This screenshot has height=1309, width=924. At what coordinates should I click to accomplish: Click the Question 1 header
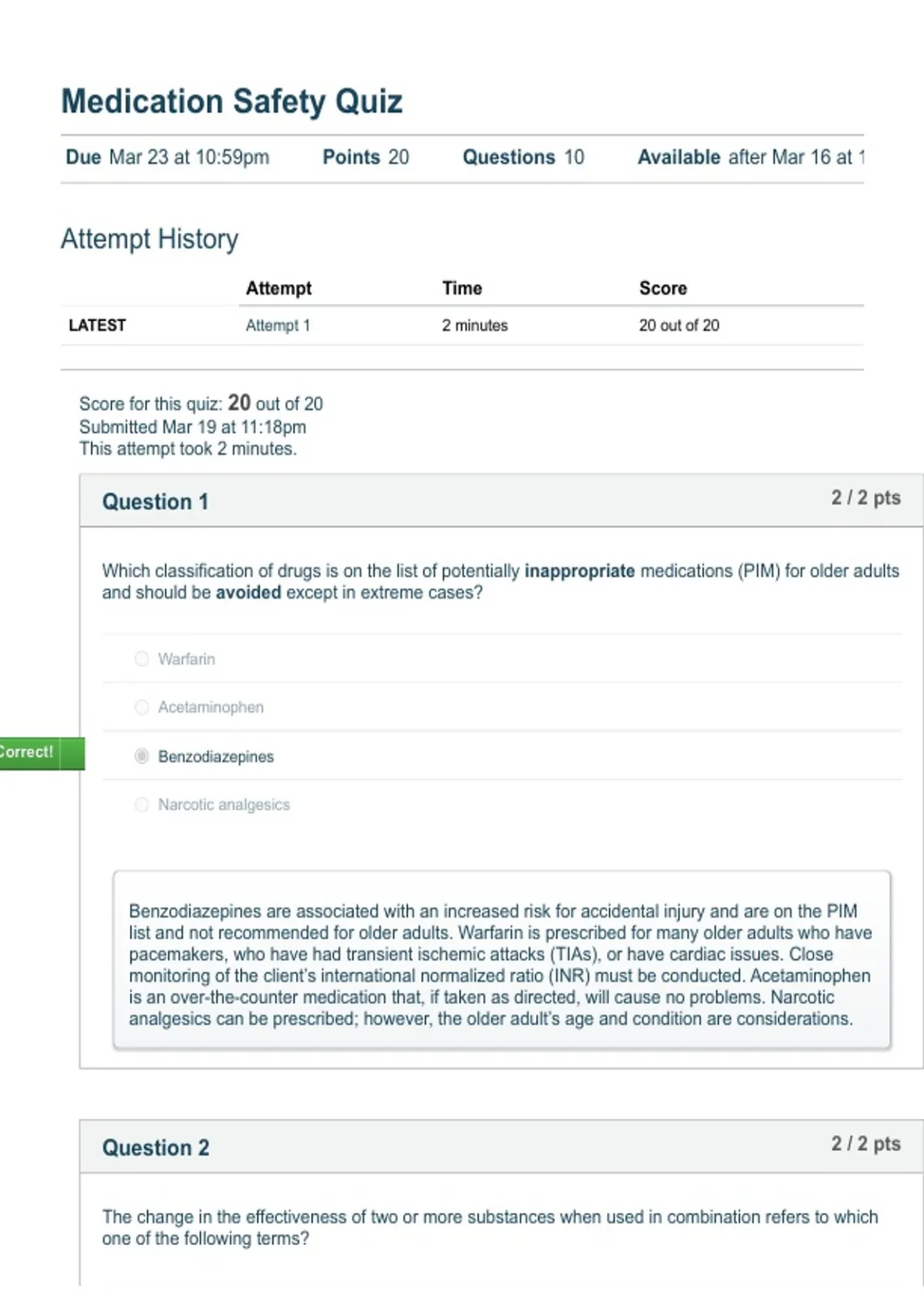point(156,502)
